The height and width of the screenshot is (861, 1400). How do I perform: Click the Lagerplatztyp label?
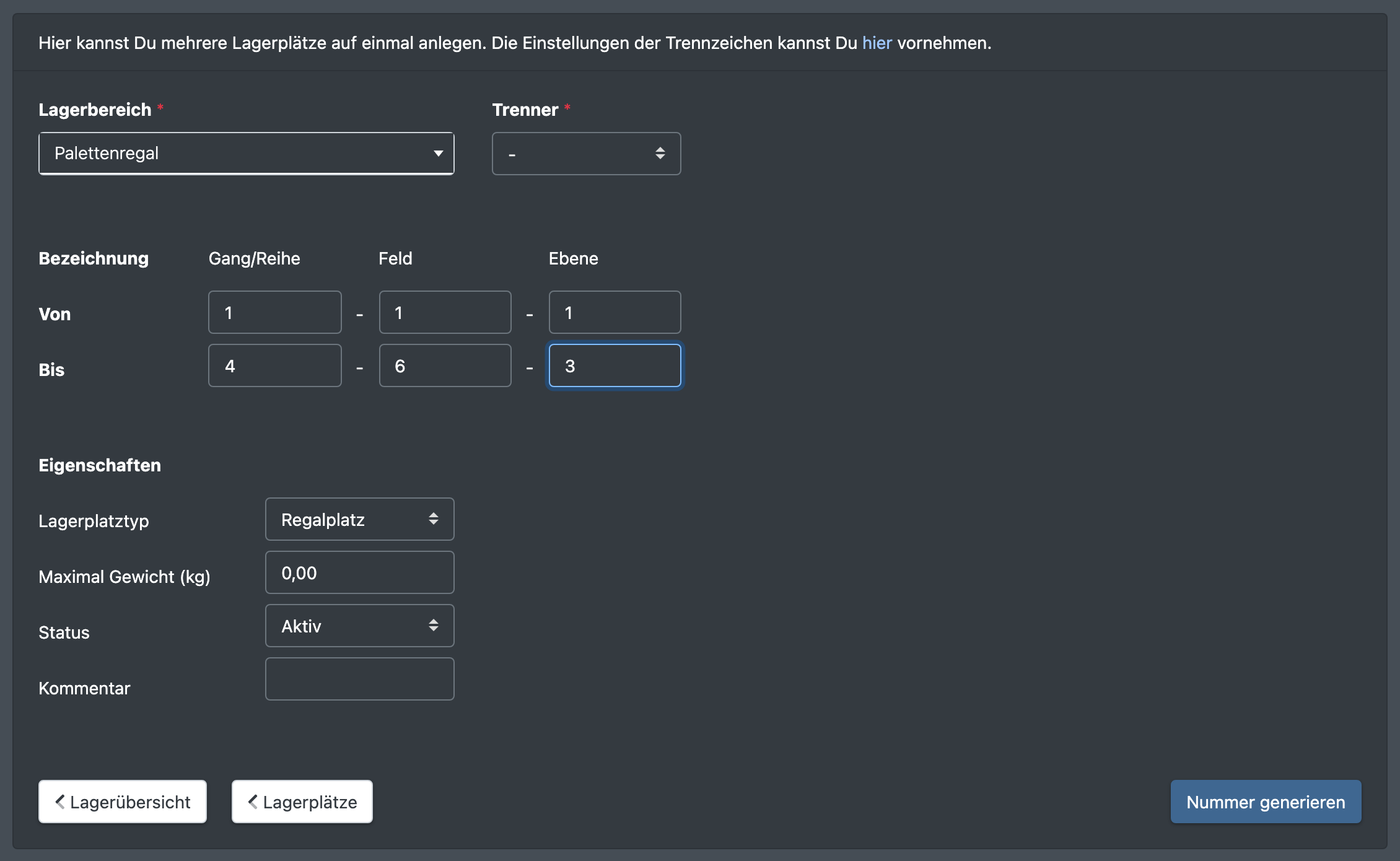(94, 521)
